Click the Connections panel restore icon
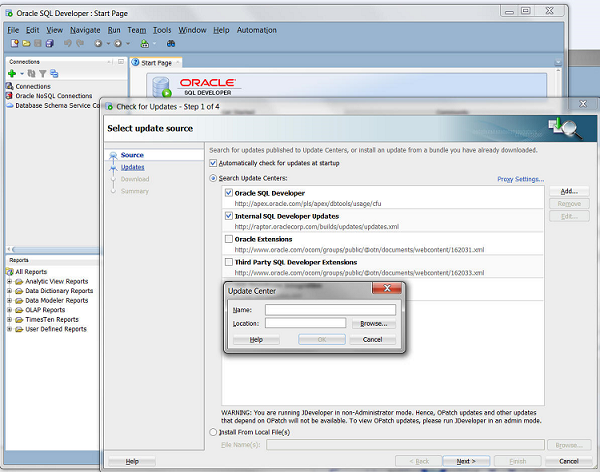This screenshot has width=600, height=472. click(x=121, y=62)
